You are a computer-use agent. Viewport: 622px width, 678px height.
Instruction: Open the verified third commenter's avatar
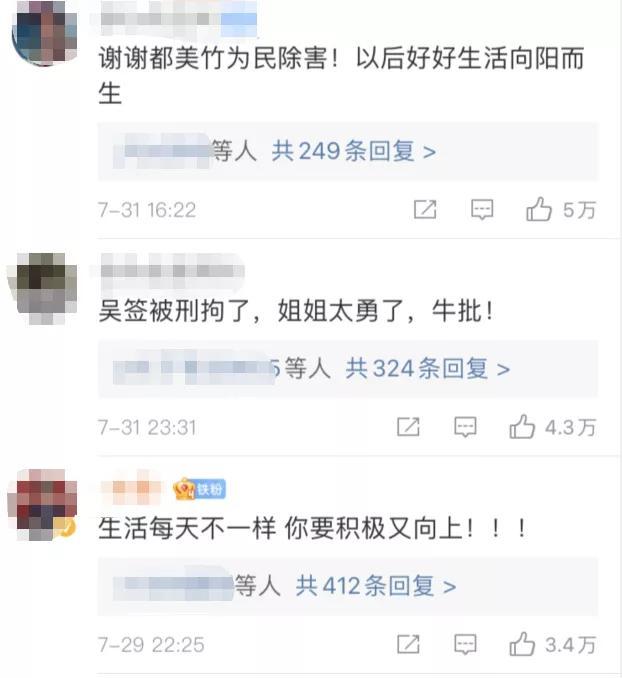43,505
